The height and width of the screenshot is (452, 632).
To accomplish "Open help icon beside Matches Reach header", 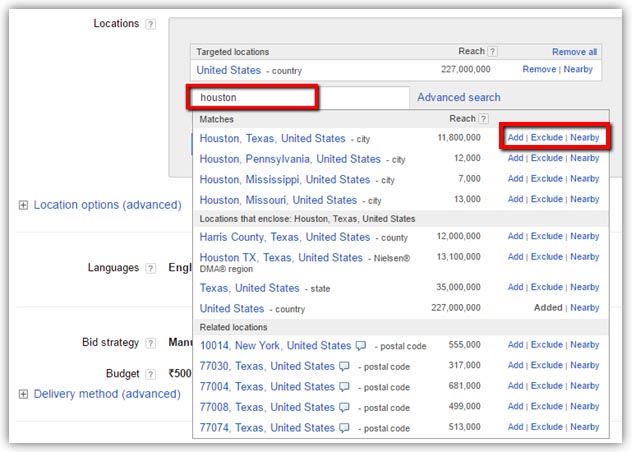I will pyautogui.click(x=483, y=119).
